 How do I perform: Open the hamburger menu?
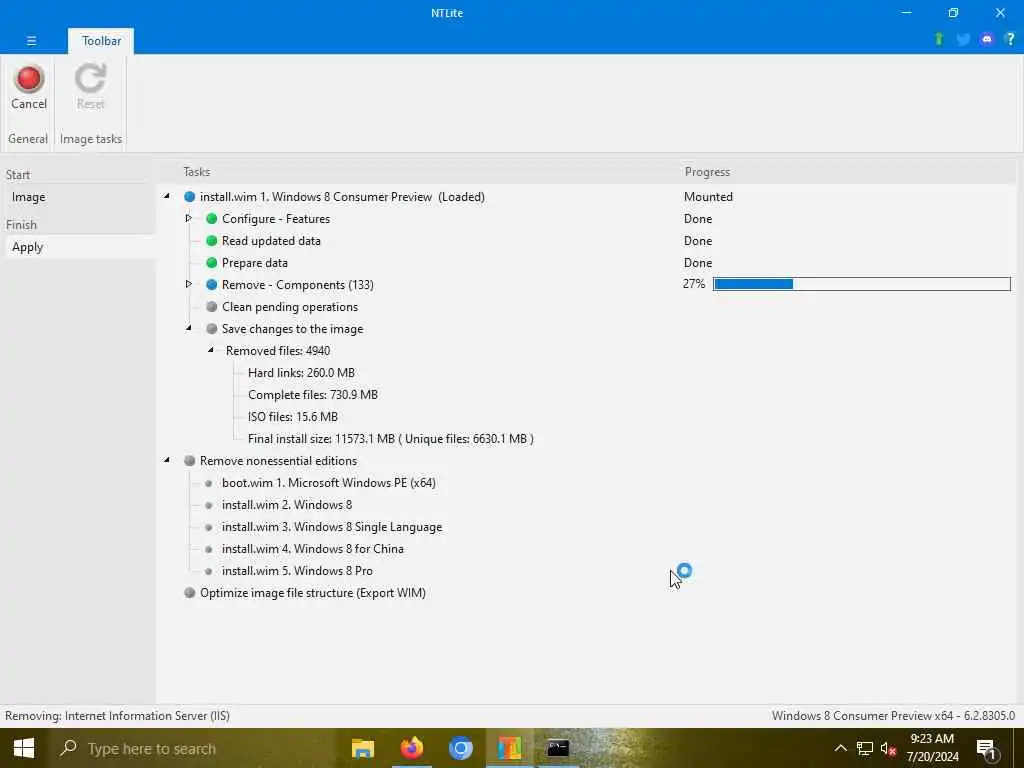point(31,40)
